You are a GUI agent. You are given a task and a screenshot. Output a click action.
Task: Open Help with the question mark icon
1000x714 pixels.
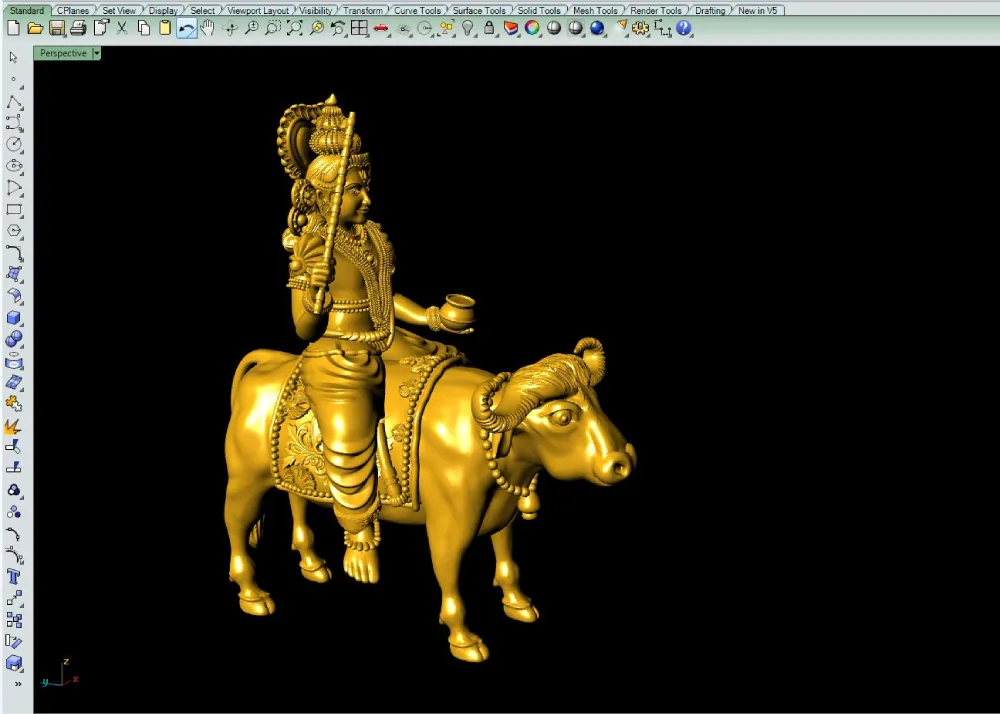pyautogui.click(x=684, y=28)
